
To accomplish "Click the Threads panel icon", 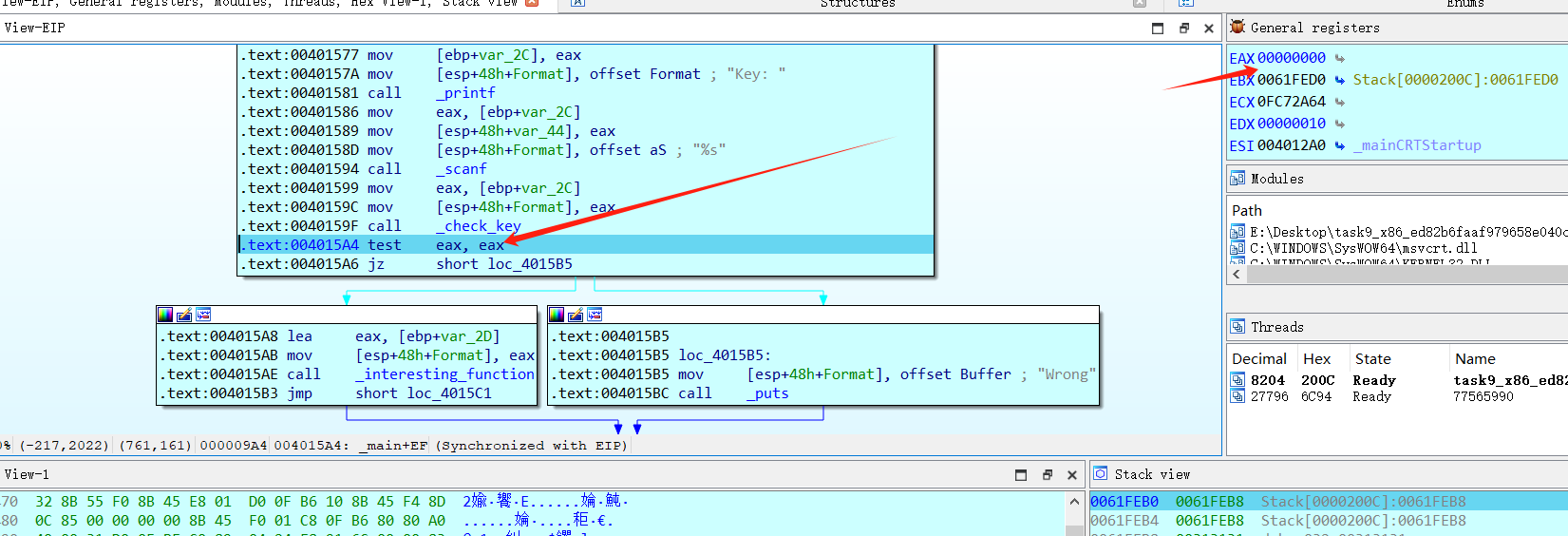I will point(1237,326).
